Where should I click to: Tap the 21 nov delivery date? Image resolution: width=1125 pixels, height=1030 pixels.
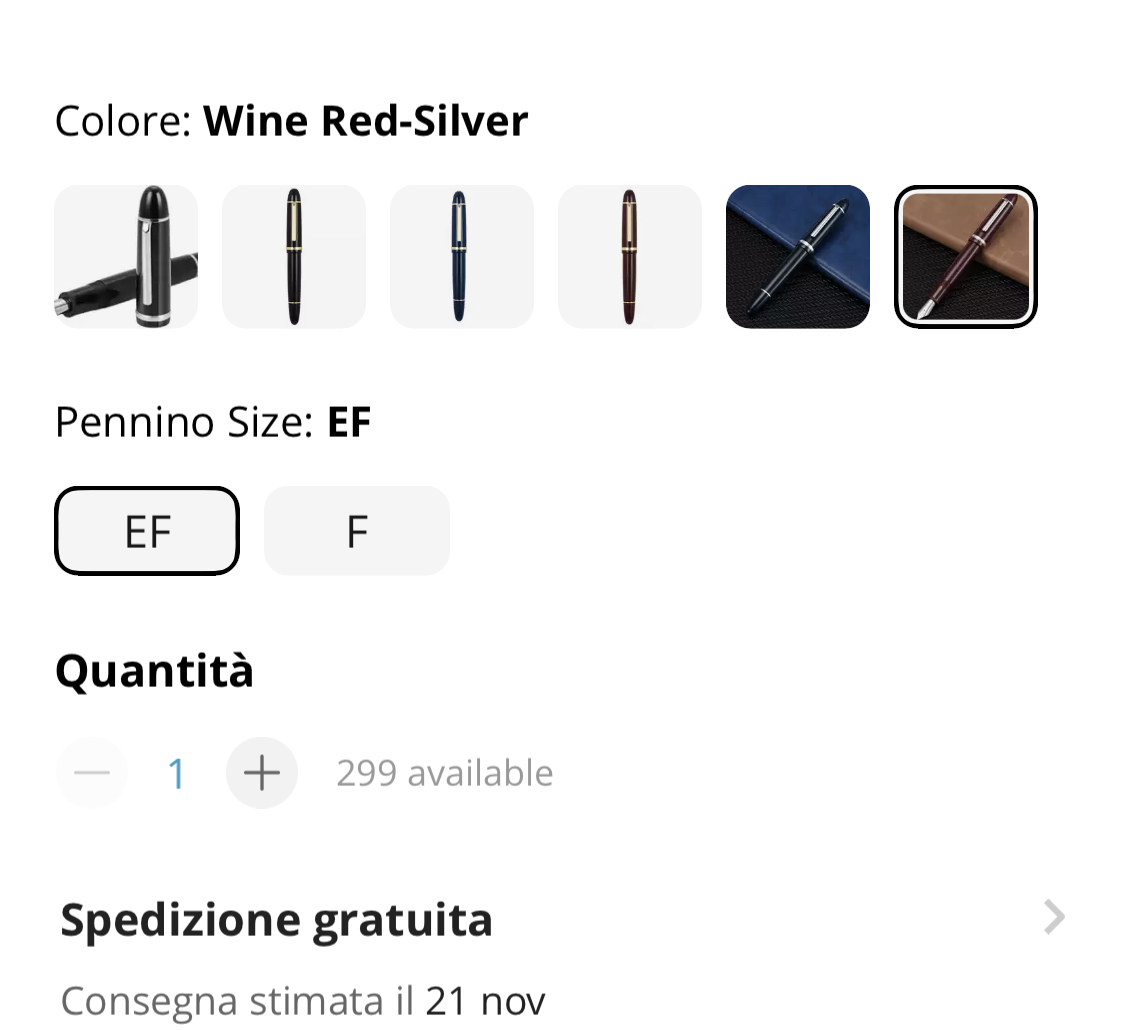pos(486,1000)
